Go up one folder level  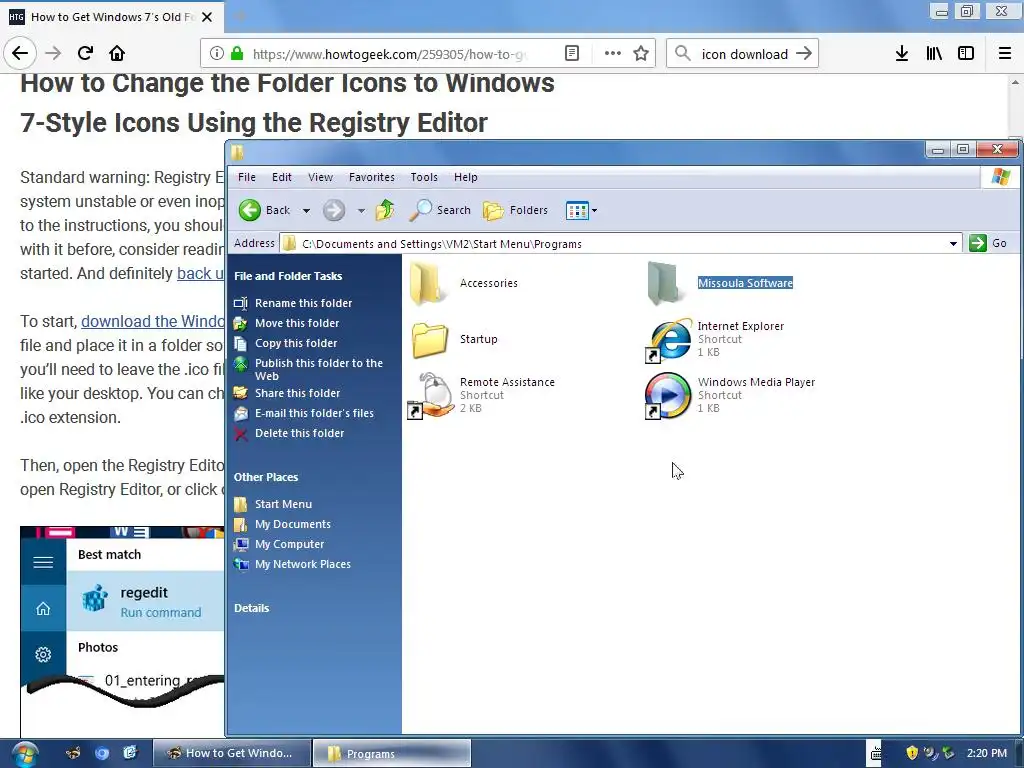385,210
